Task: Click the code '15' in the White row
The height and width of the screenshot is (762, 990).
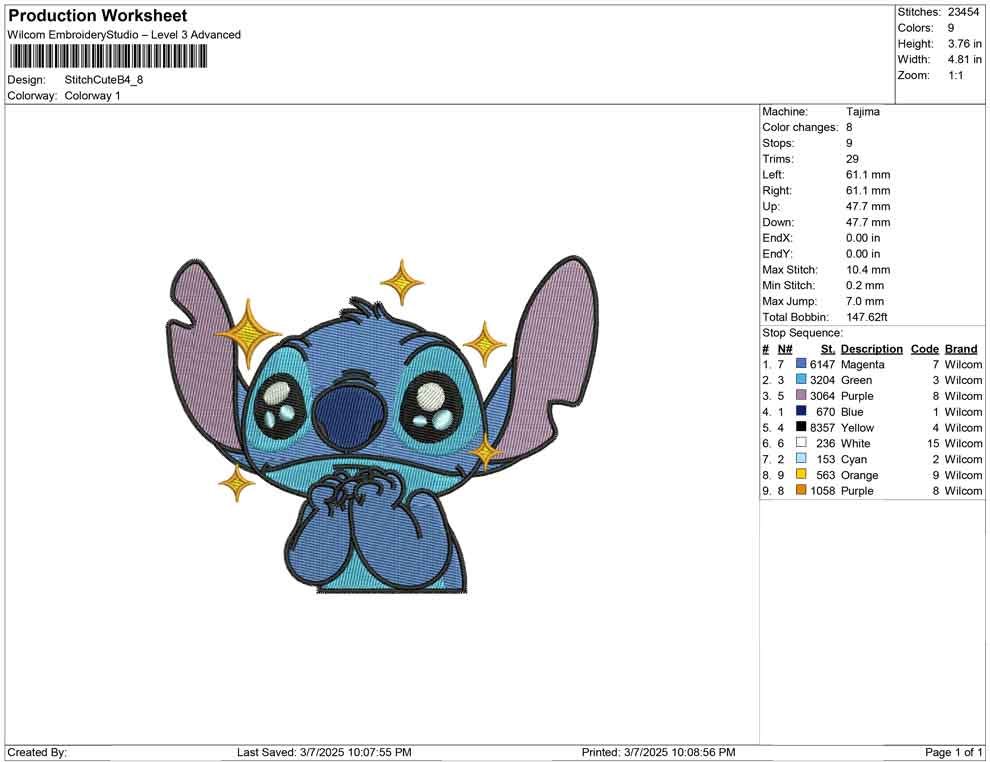Action: (x=933, y=443)
